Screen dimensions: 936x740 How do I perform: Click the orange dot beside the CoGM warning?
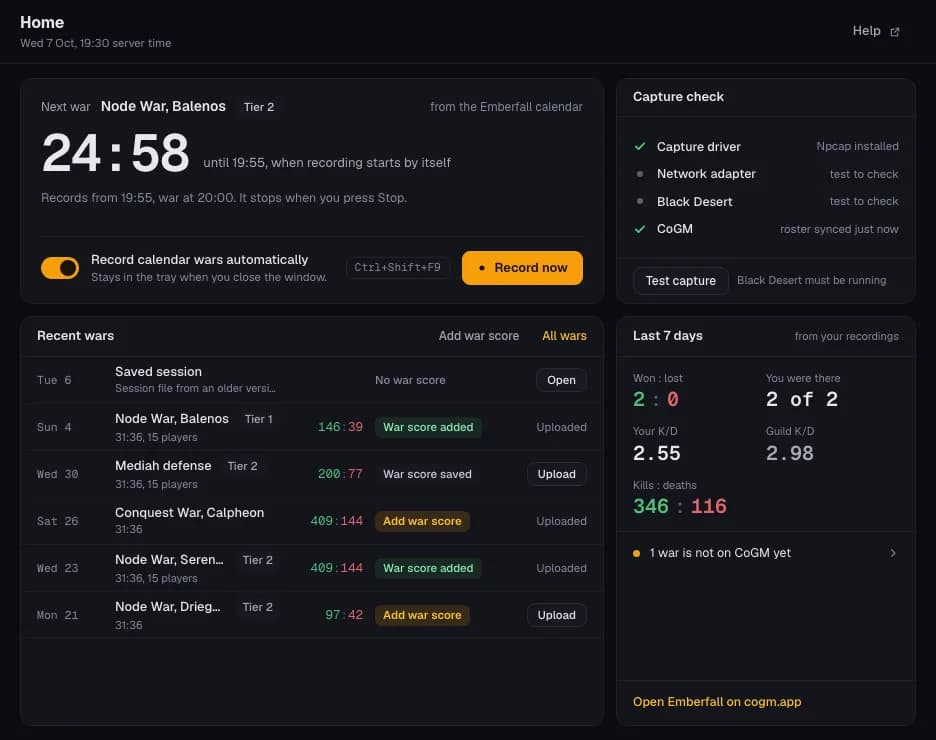[636, 554]
